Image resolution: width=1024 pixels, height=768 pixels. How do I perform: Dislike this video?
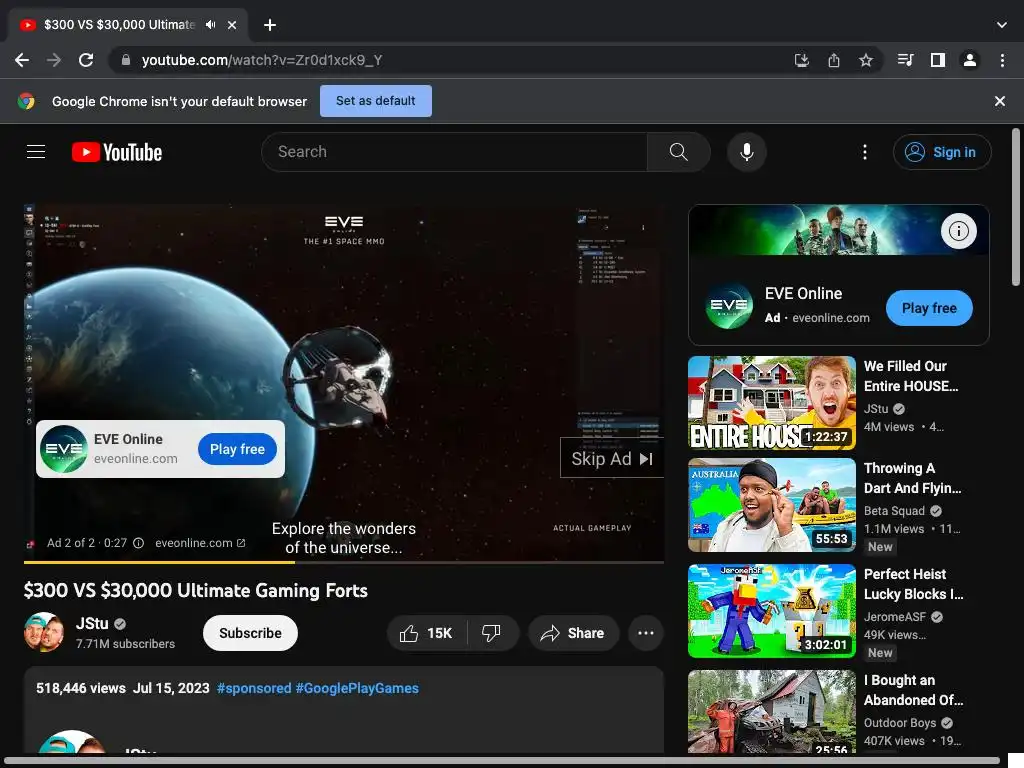coord(492,633)
